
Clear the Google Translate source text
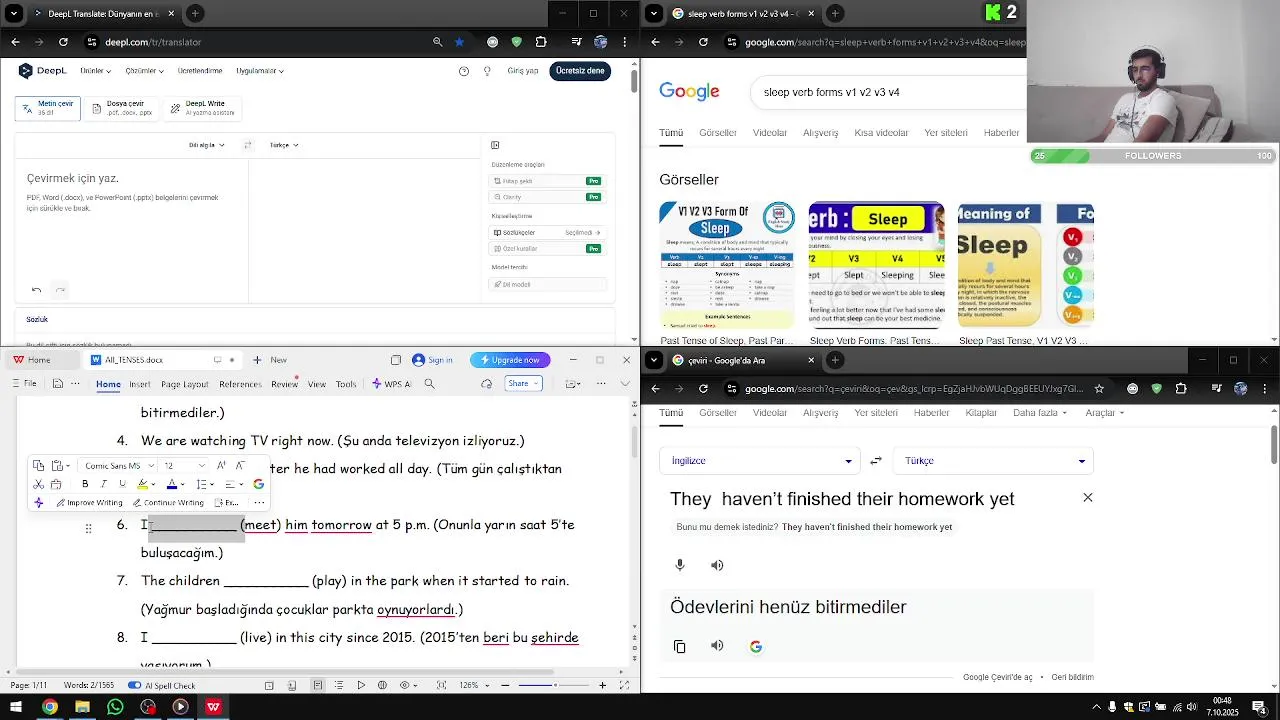tap(1088, 498)
